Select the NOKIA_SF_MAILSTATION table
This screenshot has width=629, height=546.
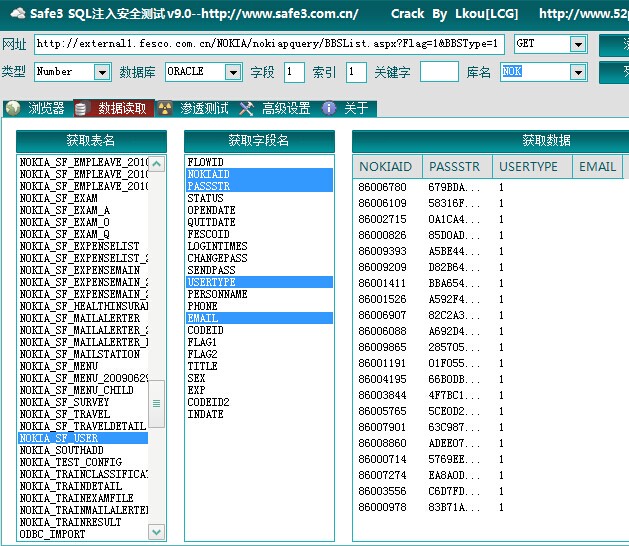point(83,354)
